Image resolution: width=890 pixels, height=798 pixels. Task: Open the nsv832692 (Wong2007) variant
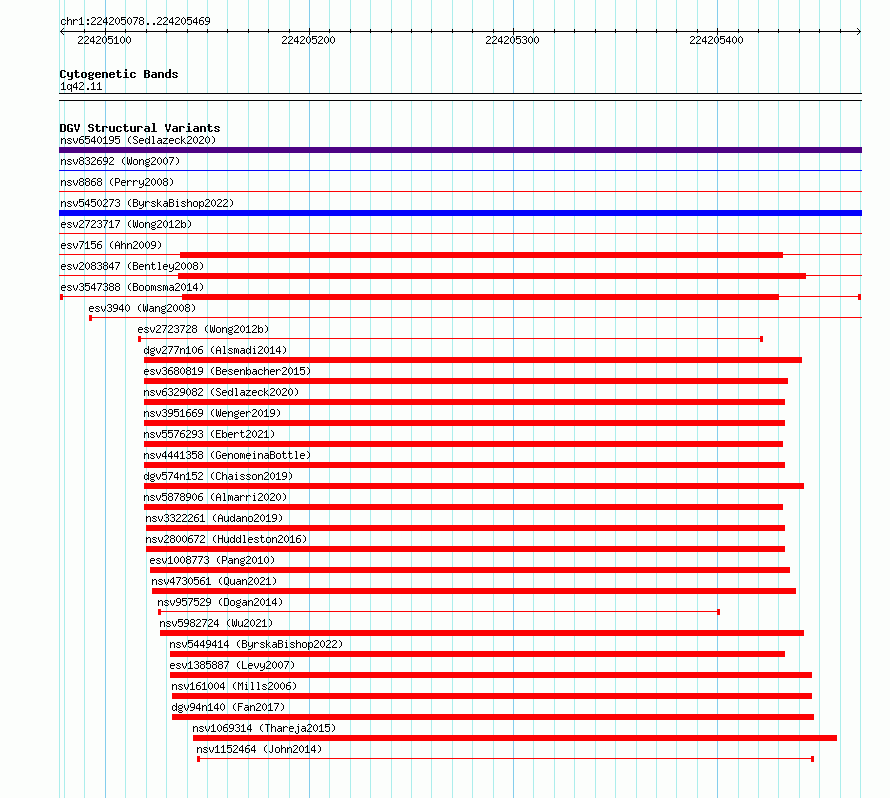pos(120,161)
